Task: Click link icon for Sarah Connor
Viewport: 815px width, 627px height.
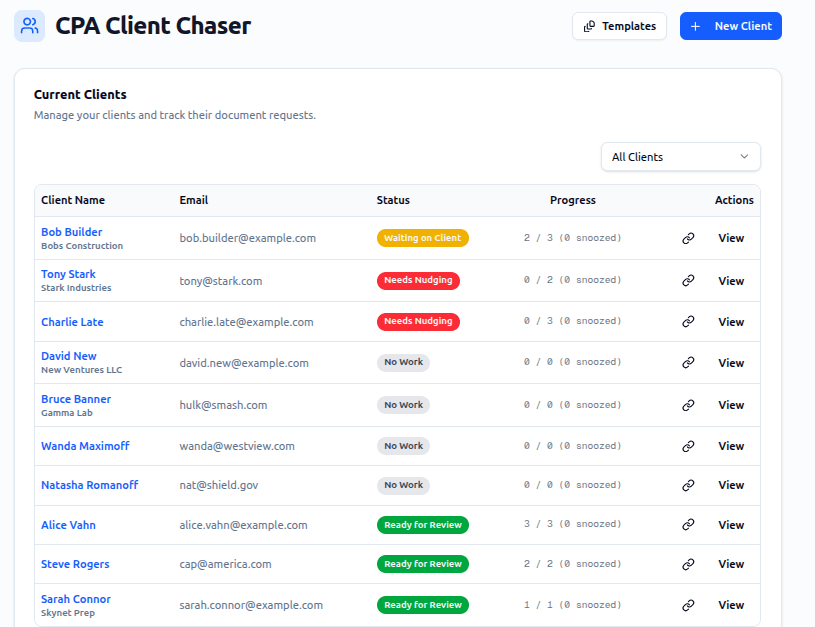Action: tap(688, 605)
